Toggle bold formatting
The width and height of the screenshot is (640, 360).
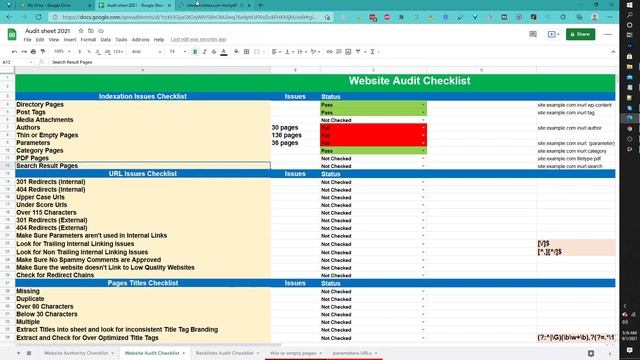click(x=195, y=52)
